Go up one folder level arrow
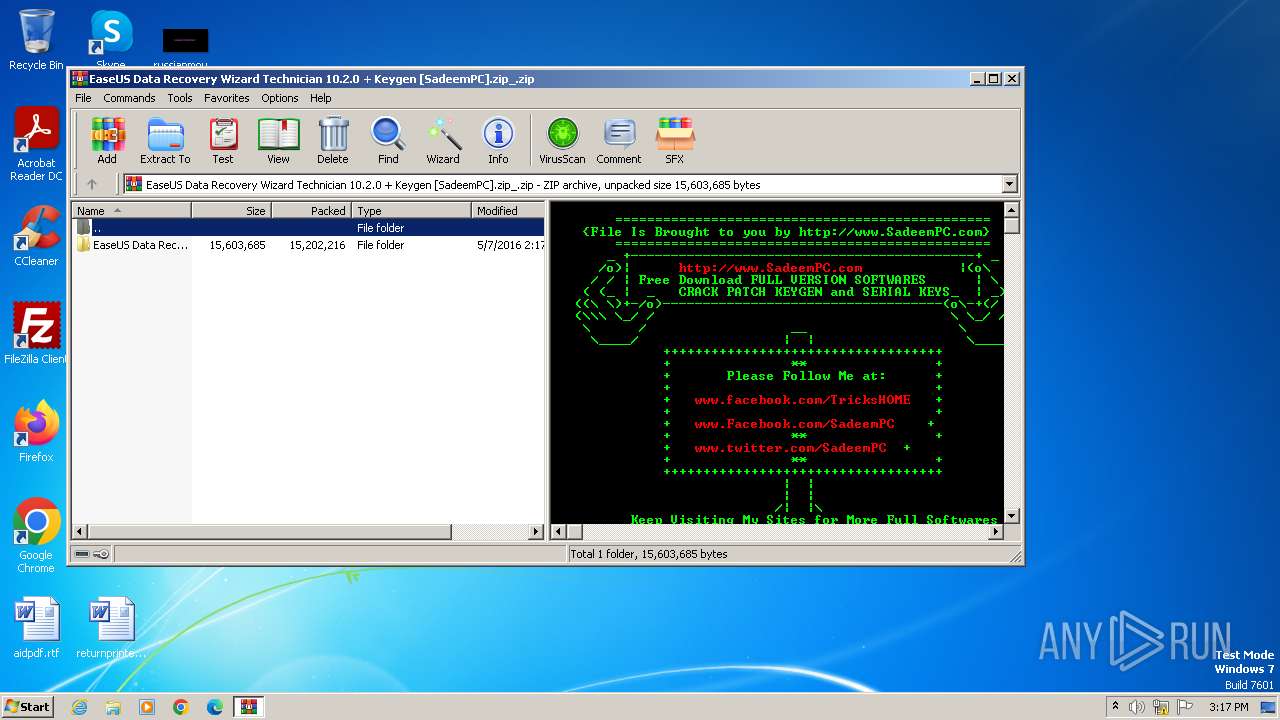The width and height of the screenshot is (1280, 720). point(92,184)
